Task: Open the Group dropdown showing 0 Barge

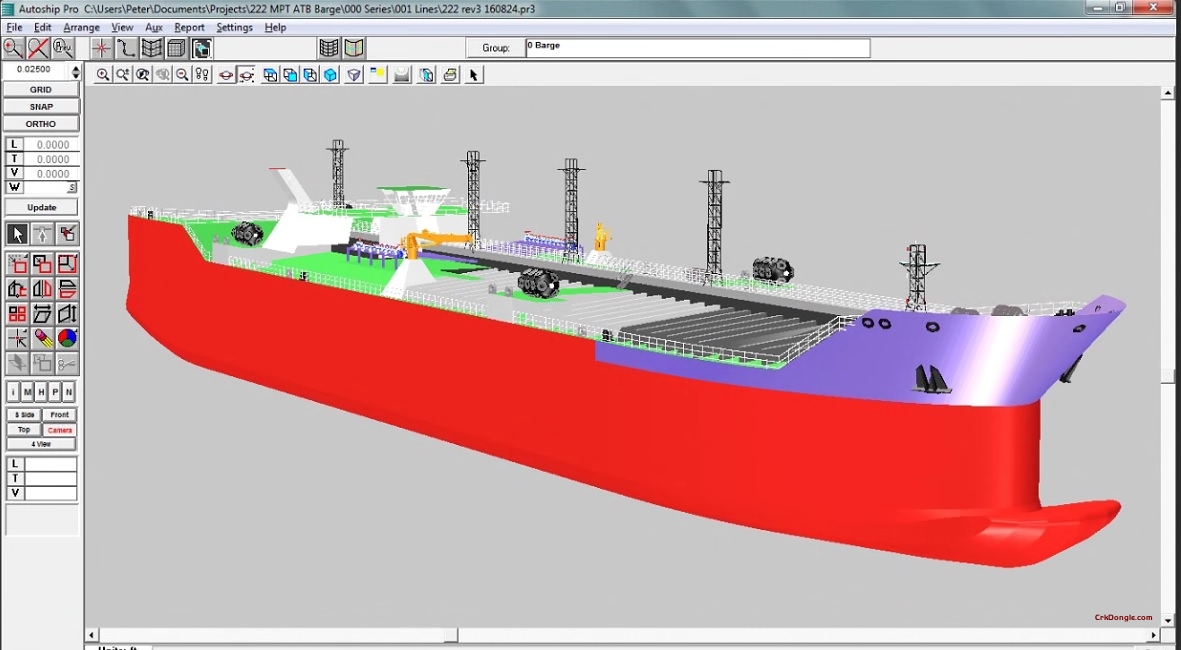Action: (x=697, y=46)
